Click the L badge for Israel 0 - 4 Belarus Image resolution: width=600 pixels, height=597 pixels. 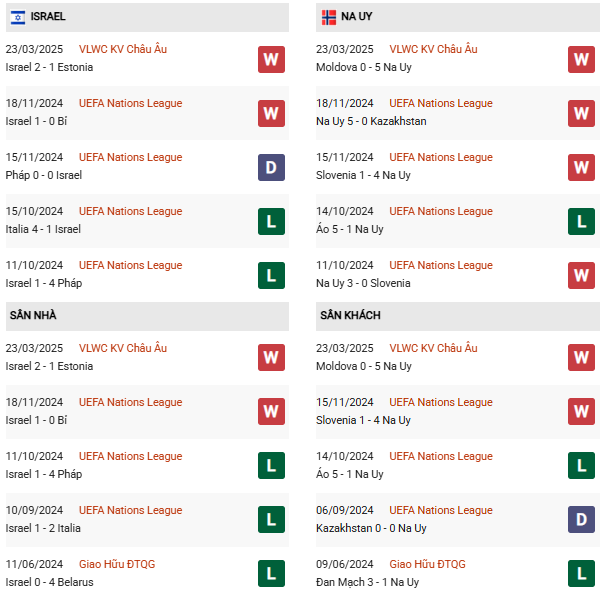click(x=271, y=573)
